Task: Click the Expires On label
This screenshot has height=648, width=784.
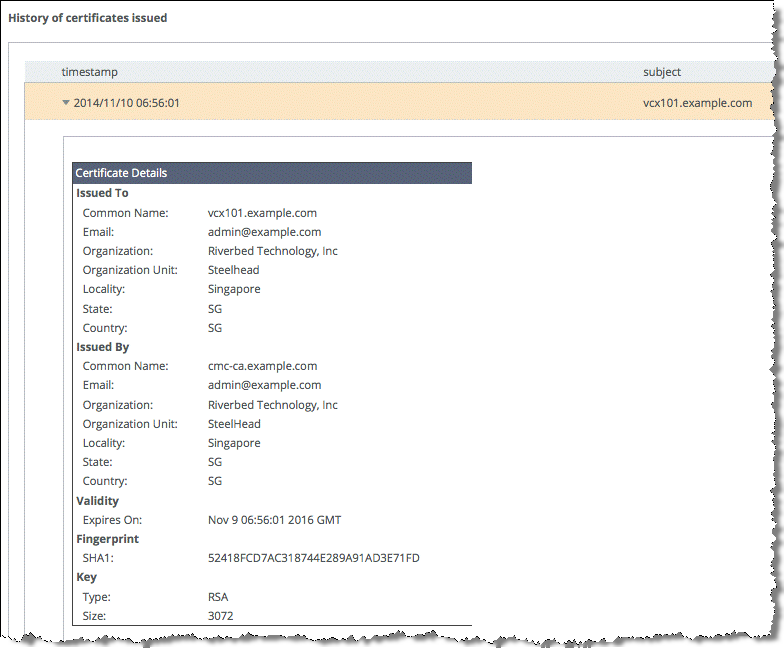Action: click(x=112, y=520)
